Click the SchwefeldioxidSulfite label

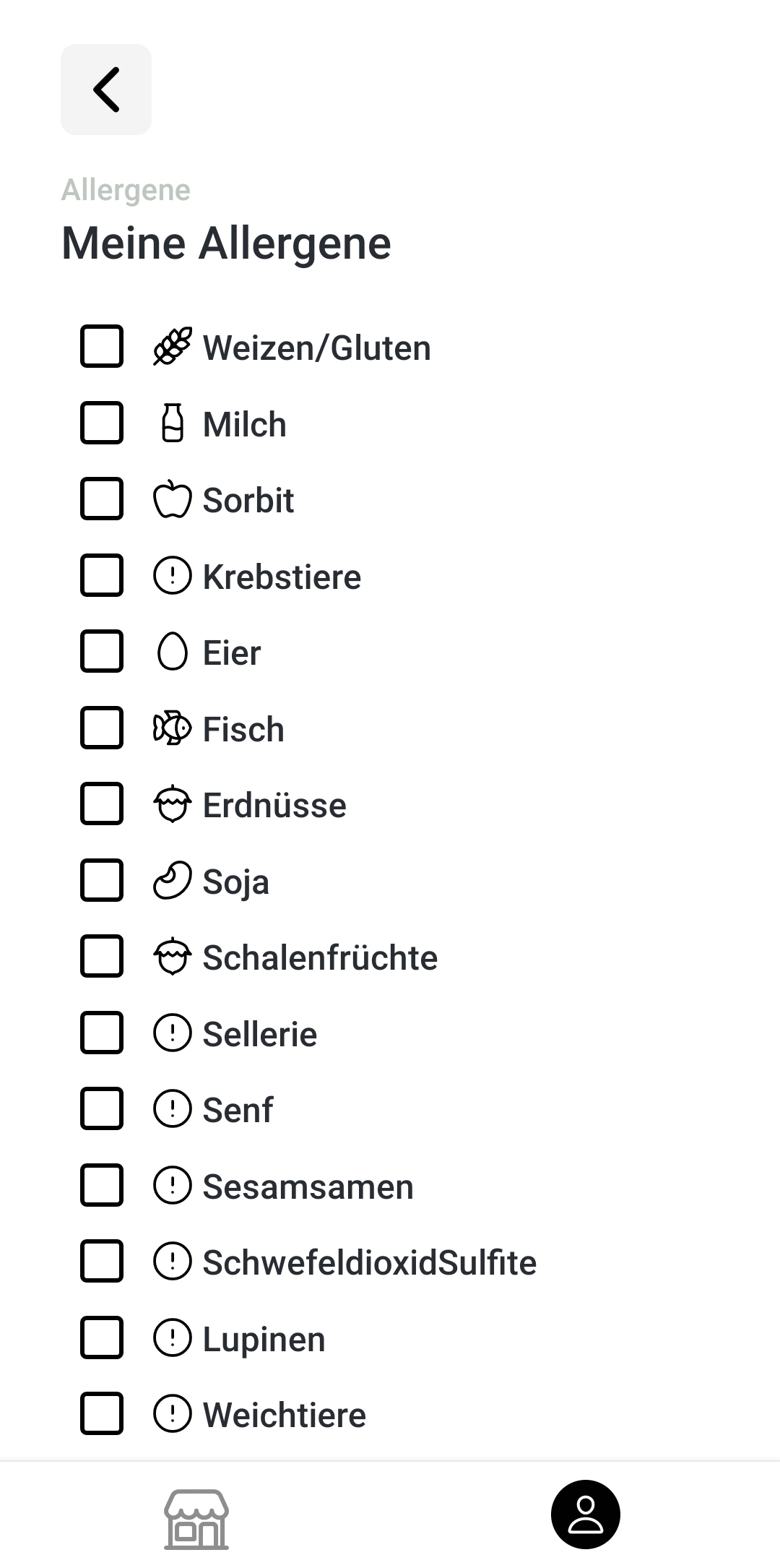click(x=369, y=1262)
